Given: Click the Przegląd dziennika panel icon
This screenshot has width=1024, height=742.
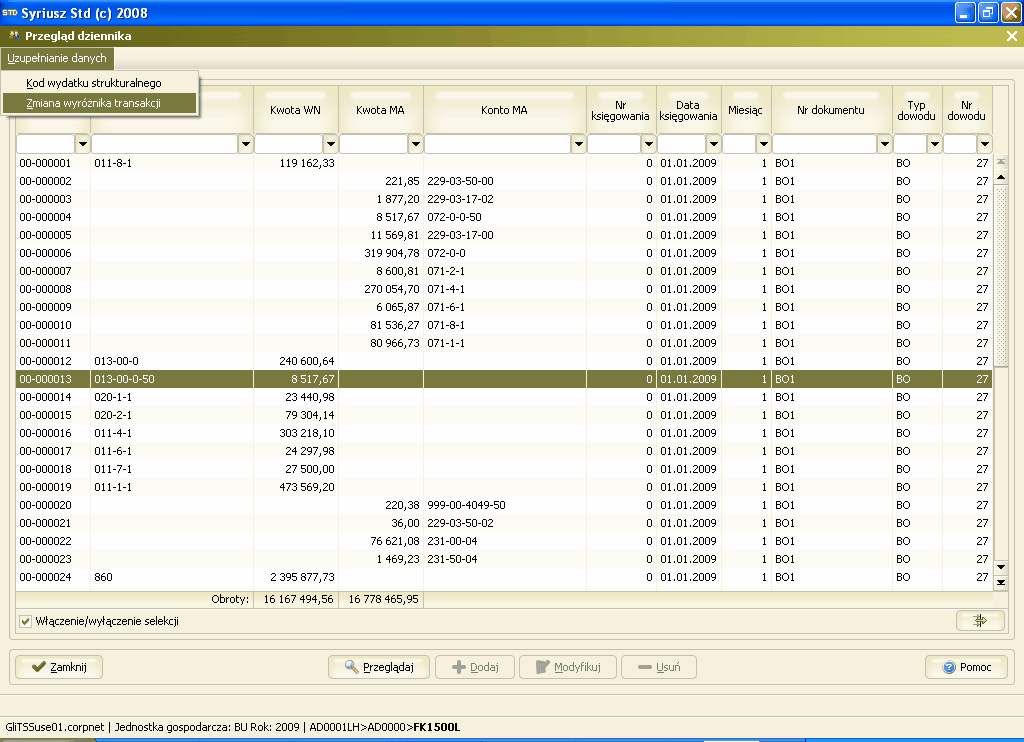Looking at the screenshot, I should pyautogui.click(x=14, y=36).
